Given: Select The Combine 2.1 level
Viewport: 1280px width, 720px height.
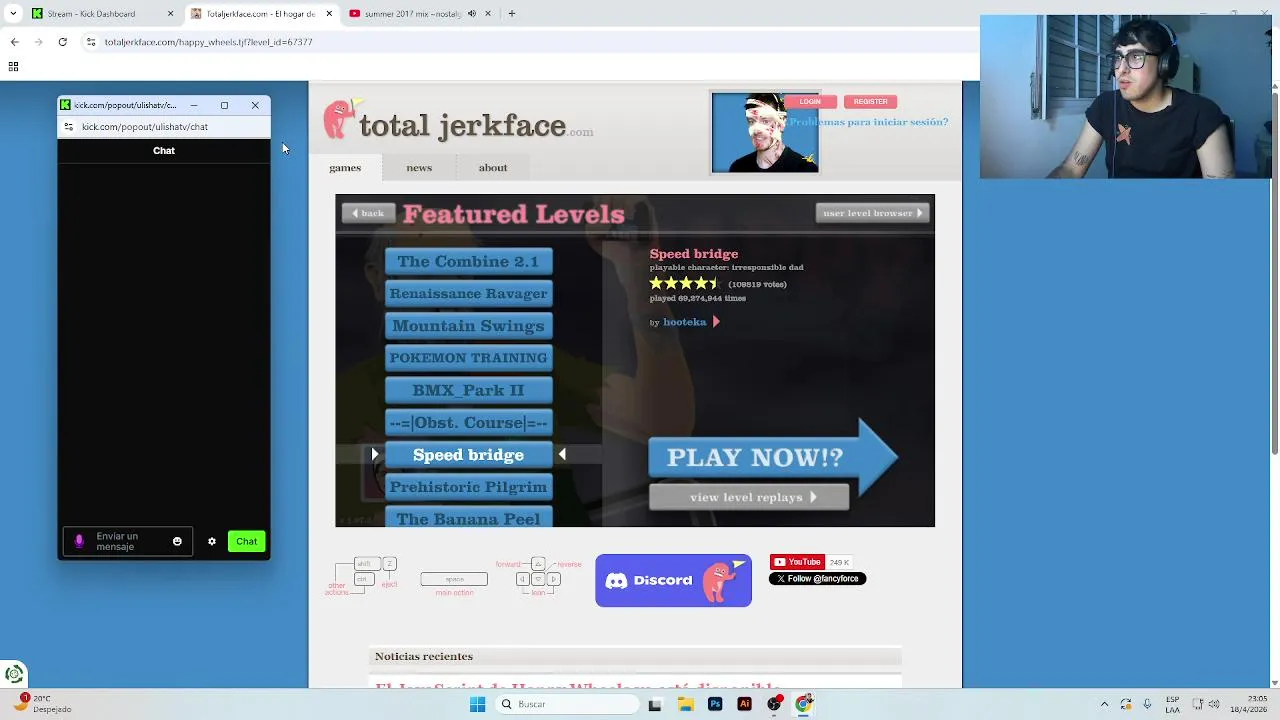Looking at the screenshot, I should 468,262.
